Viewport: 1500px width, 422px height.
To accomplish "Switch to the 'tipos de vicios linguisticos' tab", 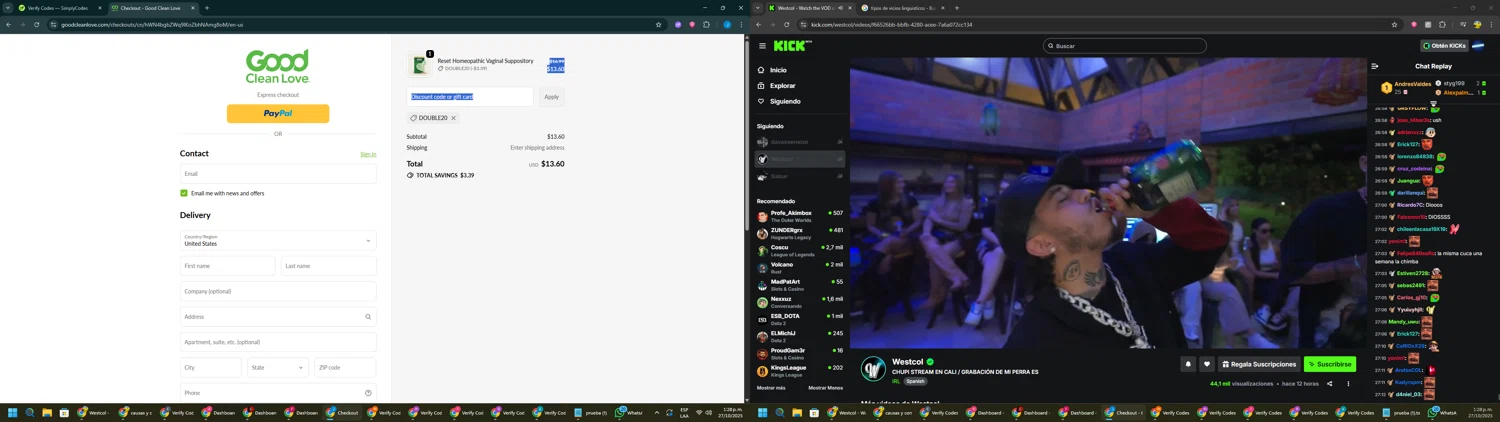I will (x=904, y=8).
